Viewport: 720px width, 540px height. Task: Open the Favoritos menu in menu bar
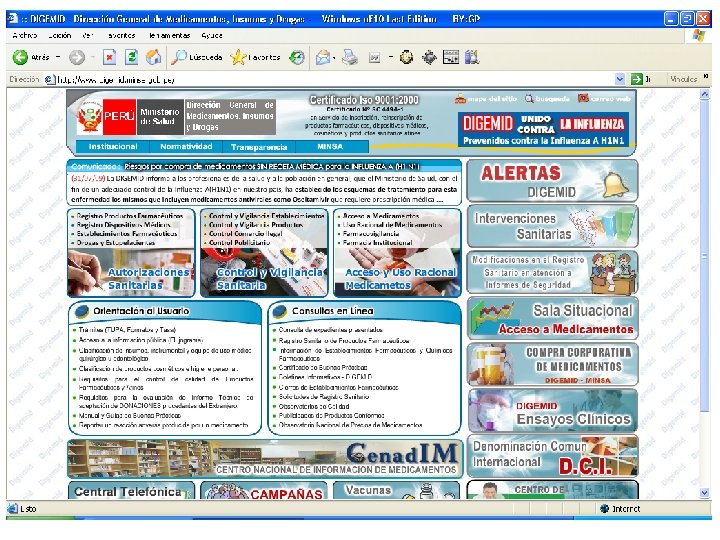point(121,35)
